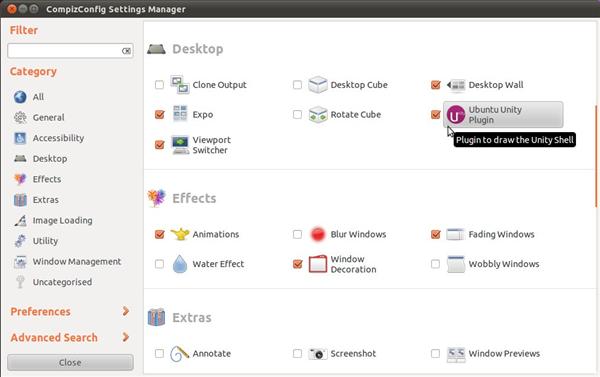
Task: Uncheck the Viewport Switcher checkbox
Action: pyautogui.click(x=160, y=145)
